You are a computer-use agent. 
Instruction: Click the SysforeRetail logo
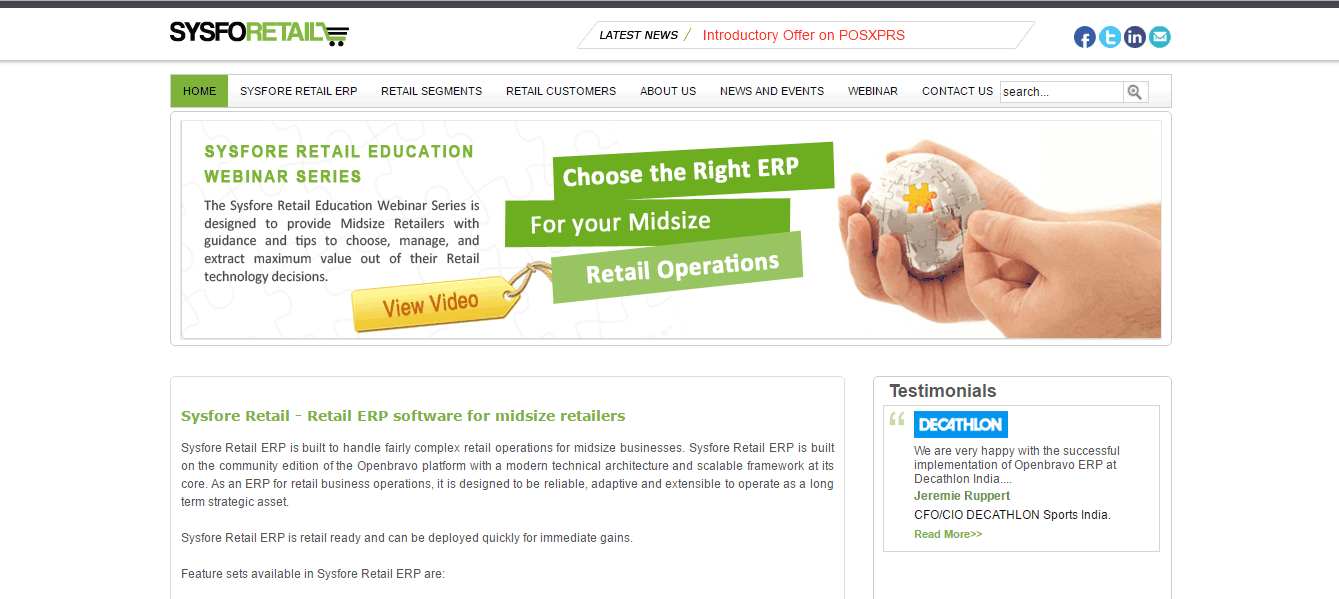point(259,33)
